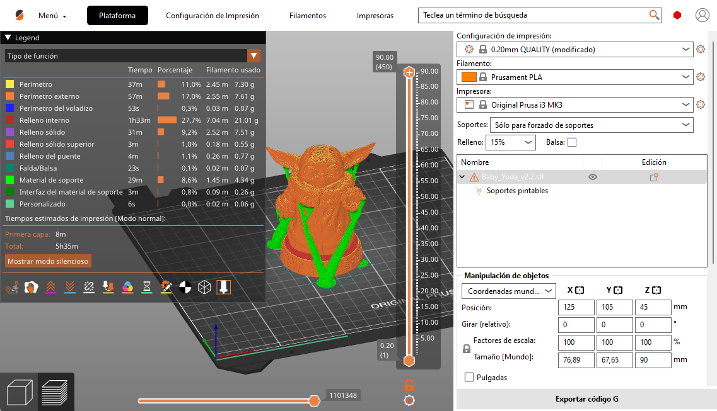Open the Filamentos tab
Screen dimensions: 717x411
306,16
